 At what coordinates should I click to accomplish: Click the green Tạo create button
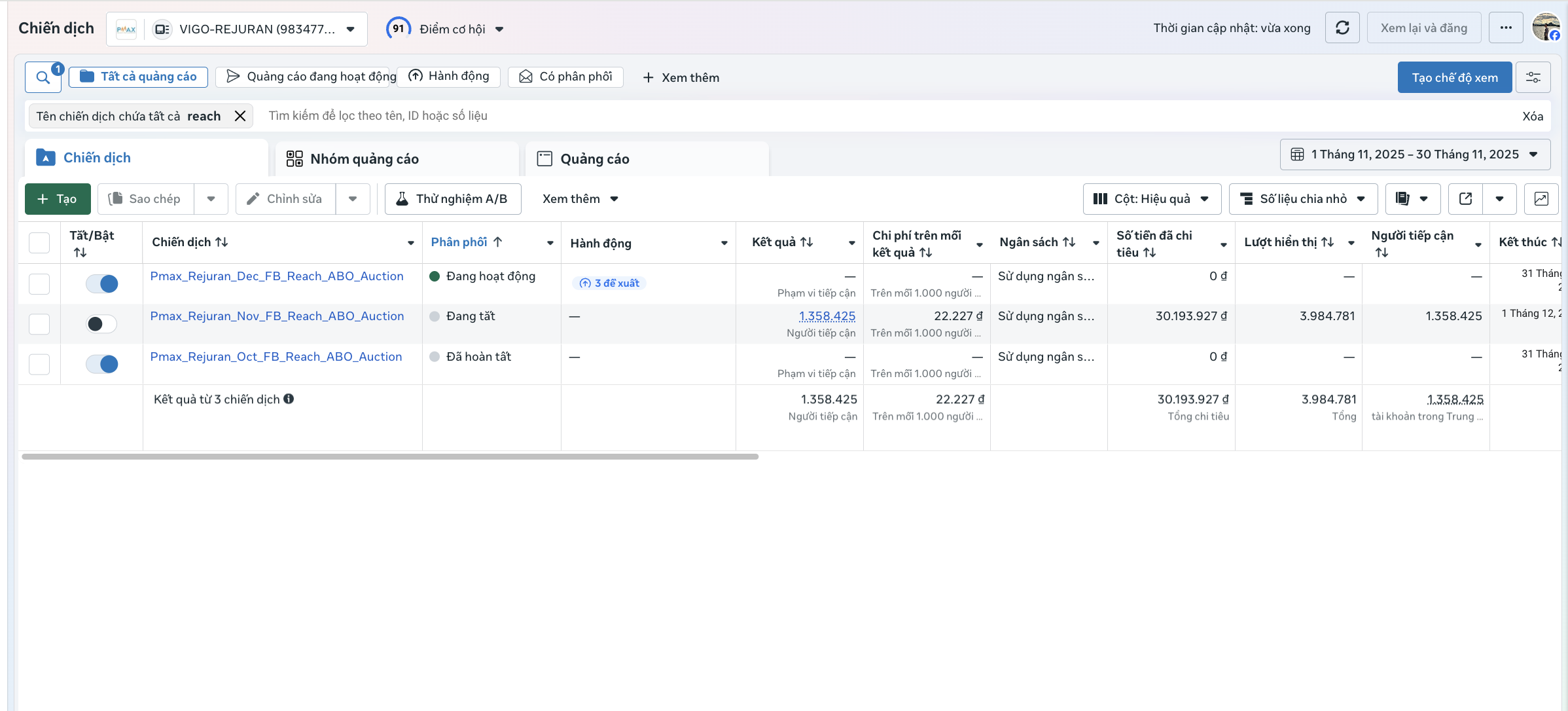pyautogui.click(x=58, y=199)
